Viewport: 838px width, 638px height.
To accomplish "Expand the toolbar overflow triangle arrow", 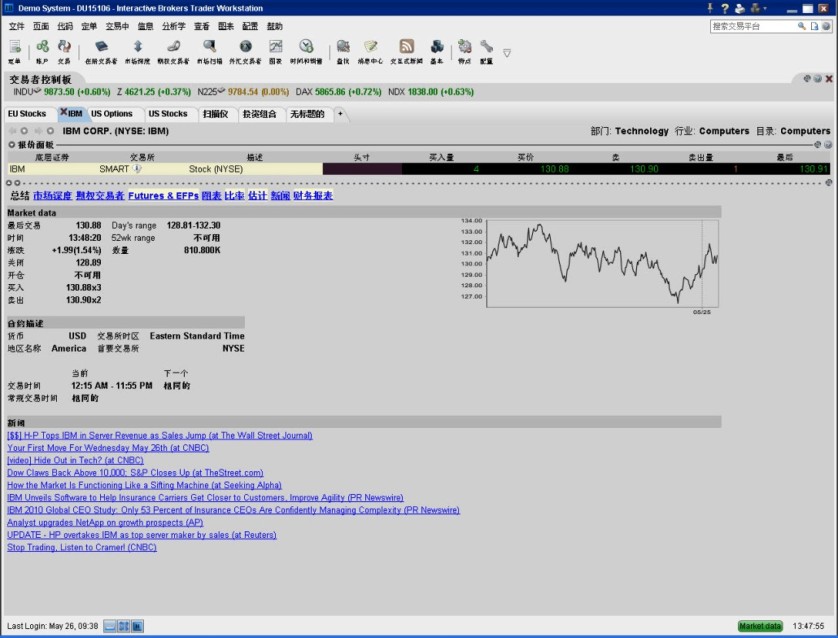I will 507,52.
